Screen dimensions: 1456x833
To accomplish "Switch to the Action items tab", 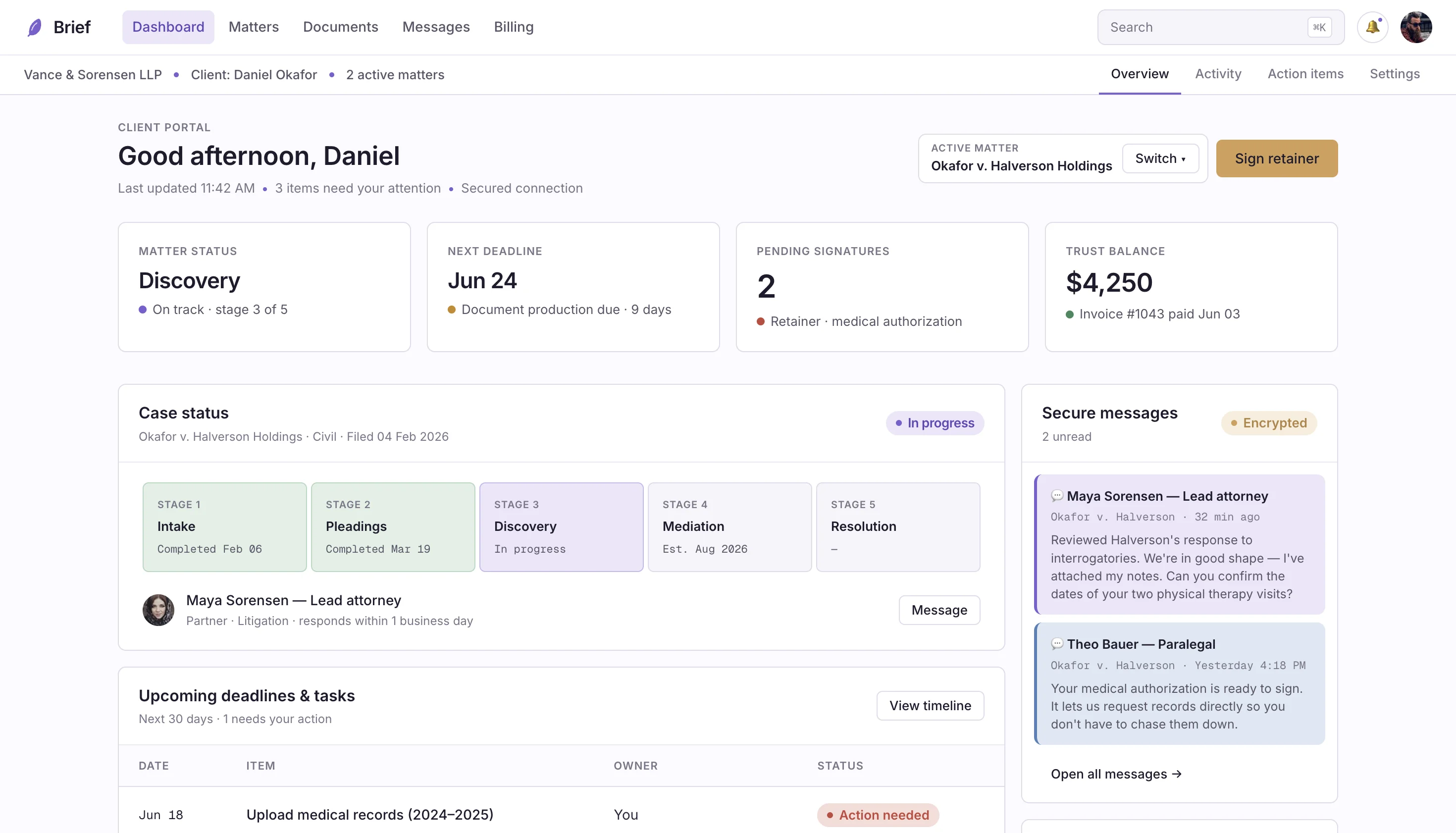I will (x=1305, y=74).
